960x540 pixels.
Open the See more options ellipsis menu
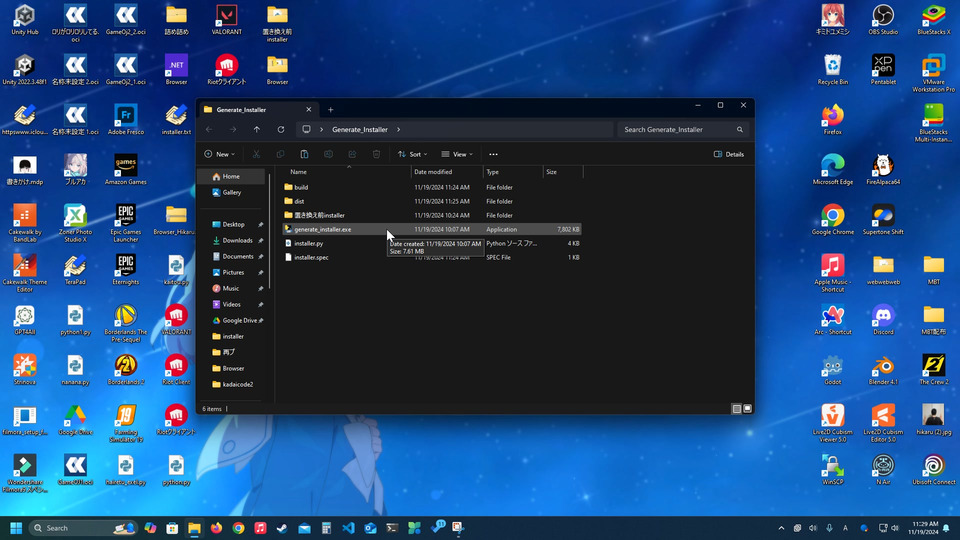pyautogui.click(x=493, y=154)
